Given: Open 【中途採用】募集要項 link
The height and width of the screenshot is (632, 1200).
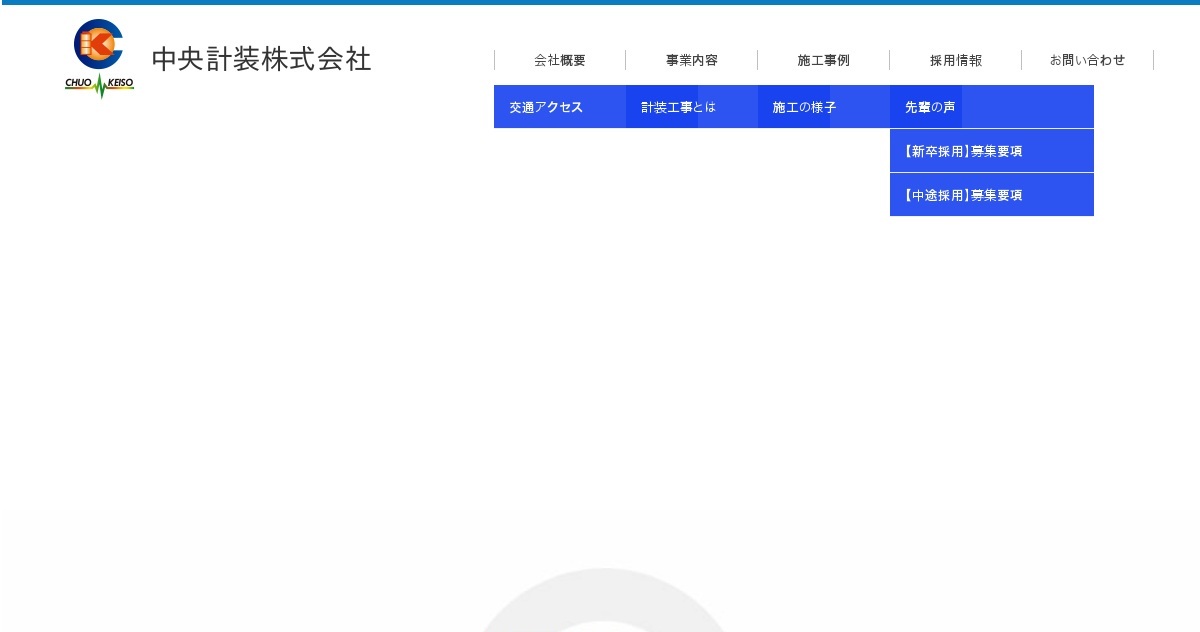Looking at the screenshot, I should [x=992, y=195].
